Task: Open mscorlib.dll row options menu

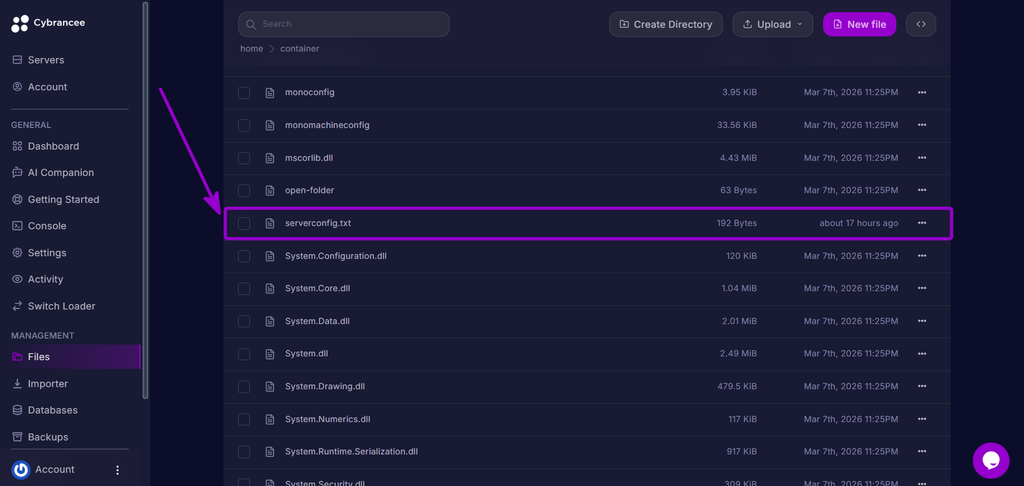Action: 922,158
